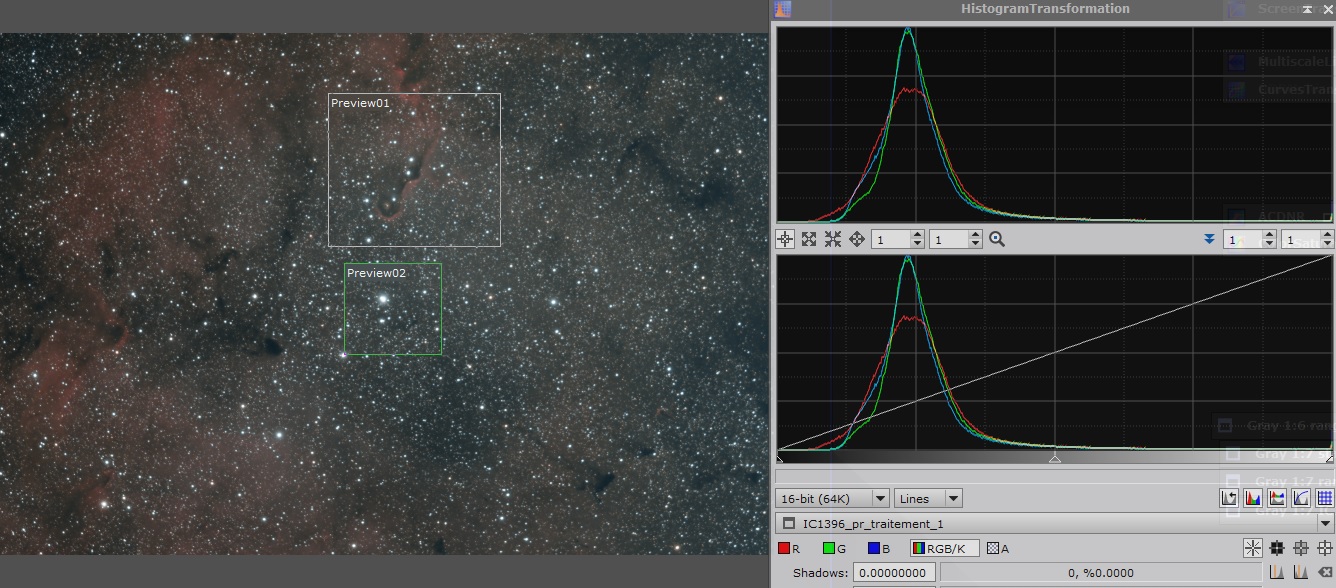Open the Lines graph style dropdown

coord(928,498)
